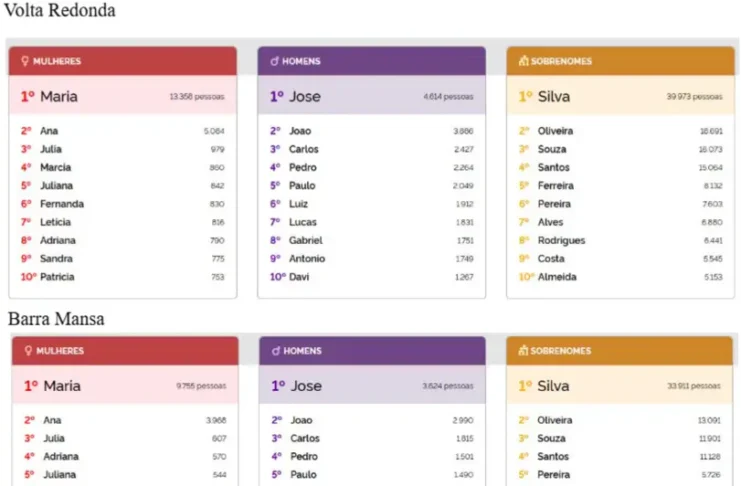Click Gabriel in Volta Redonda men's list

[306, 240]
